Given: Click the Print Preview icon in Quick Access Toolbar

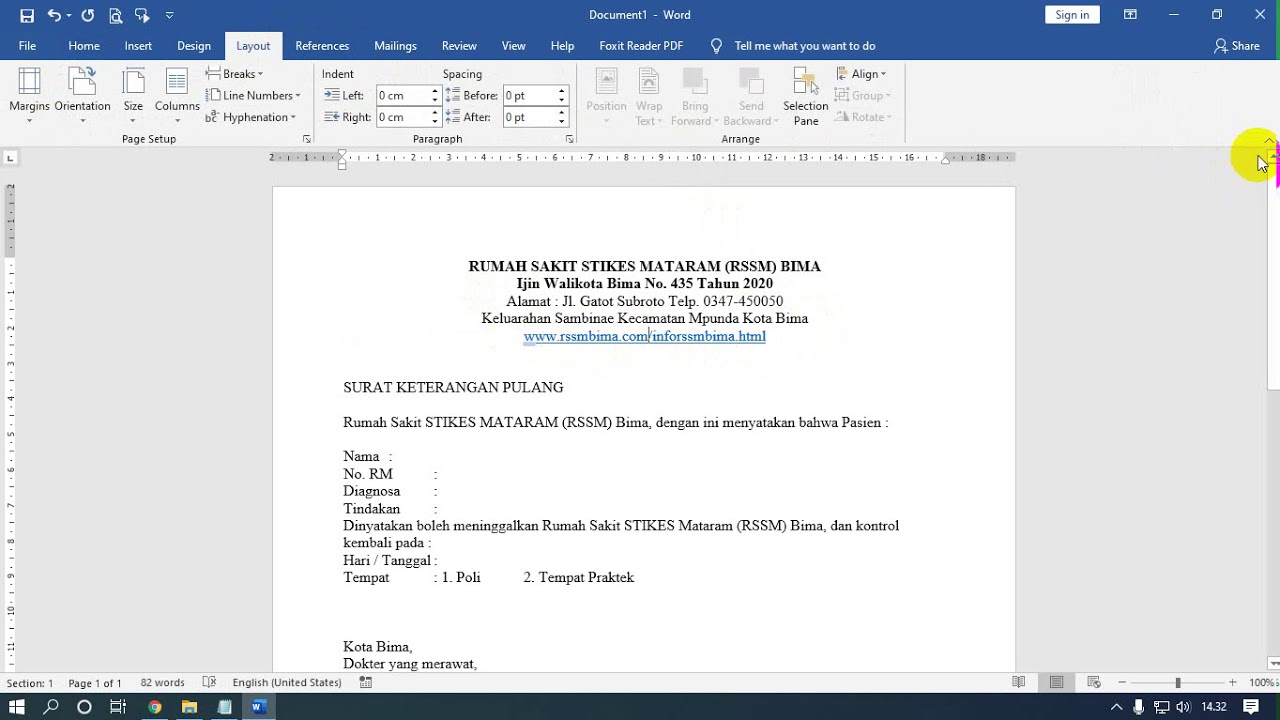Looking at the screenshot, I should click(115, 15).
